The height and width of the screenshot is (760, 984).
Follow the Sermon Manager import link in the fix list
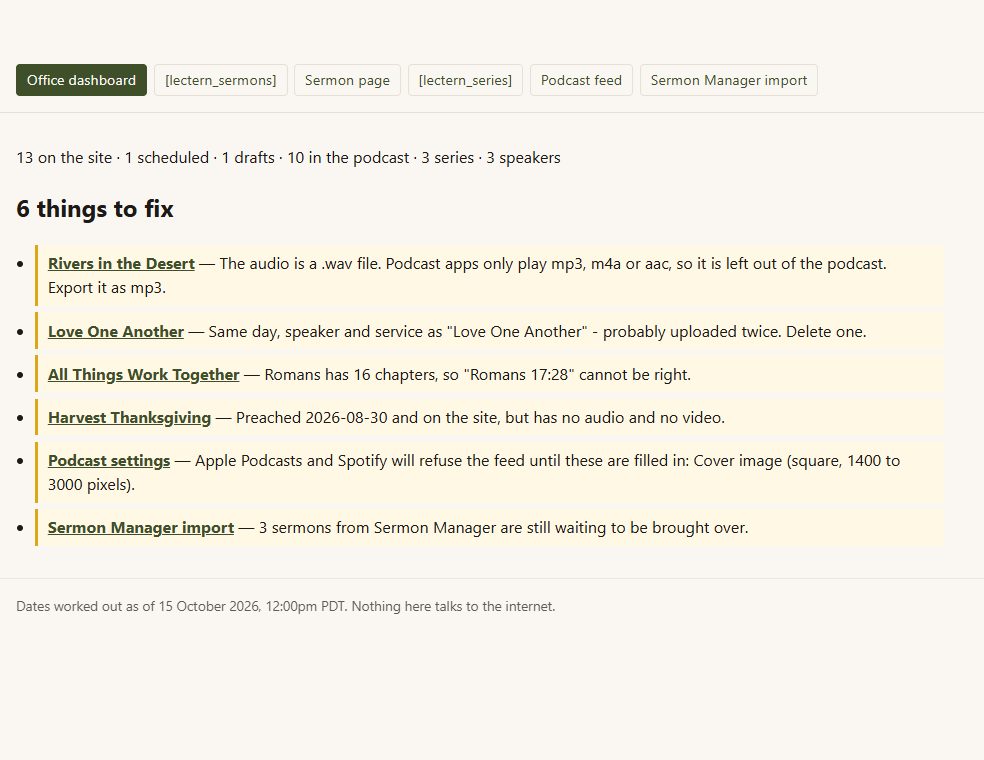pos(141,528)
